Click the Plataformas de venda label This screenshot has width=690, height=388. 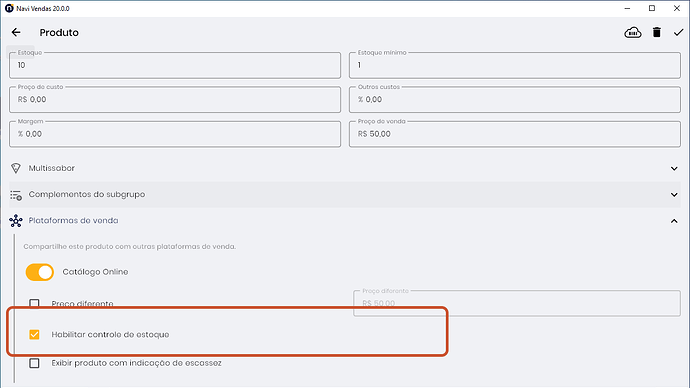pos(73,220)
